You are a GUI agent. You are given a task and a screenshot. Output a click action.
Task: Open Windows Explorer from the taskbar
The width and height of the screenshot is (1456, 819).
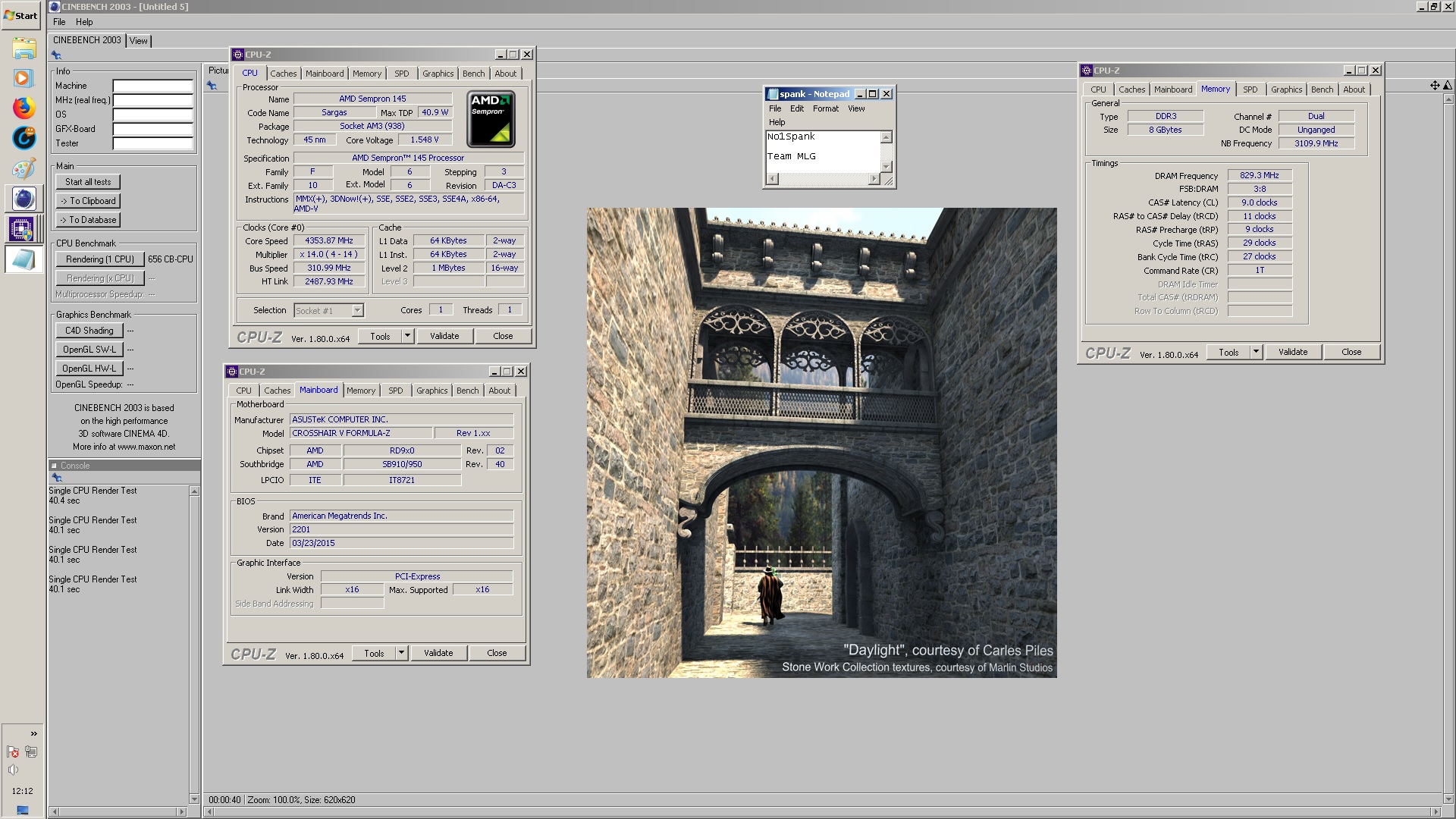[x=24, y=49]
